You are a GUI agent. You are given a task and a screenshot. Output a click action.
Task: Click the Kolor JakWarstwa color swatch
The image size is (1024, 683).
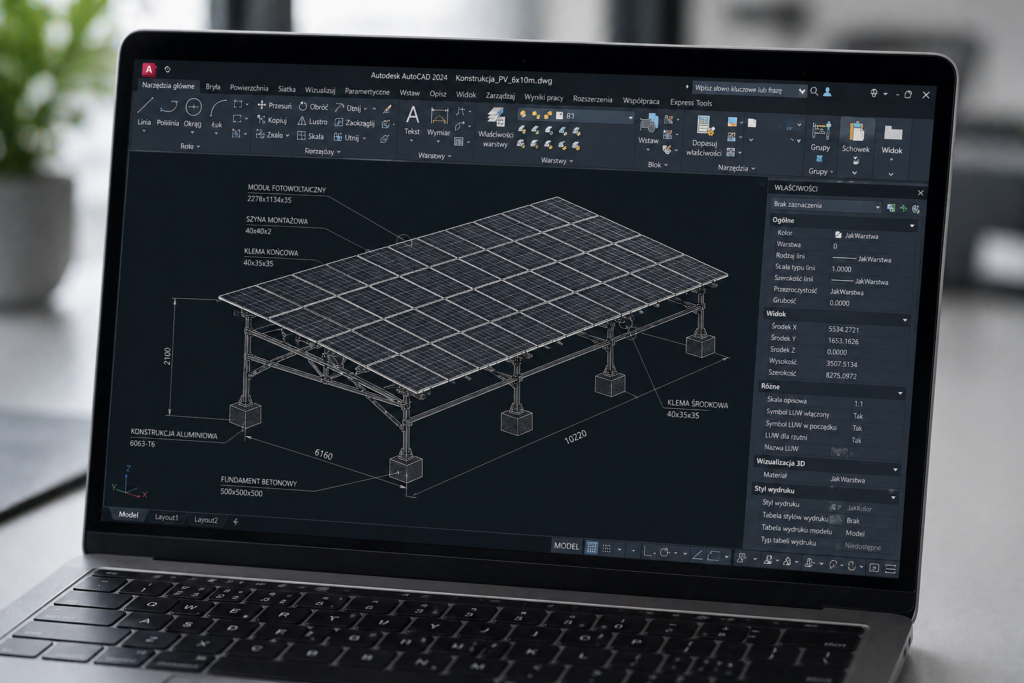(838, 234)
